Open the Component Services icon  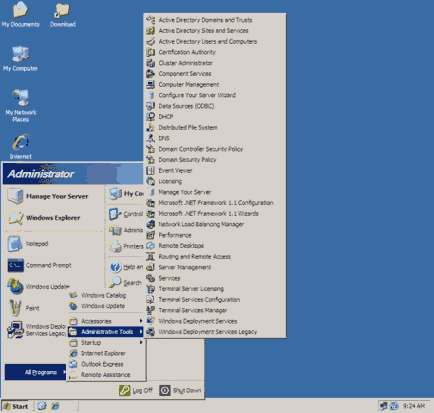pyautogui.click(x=151, y=74)
